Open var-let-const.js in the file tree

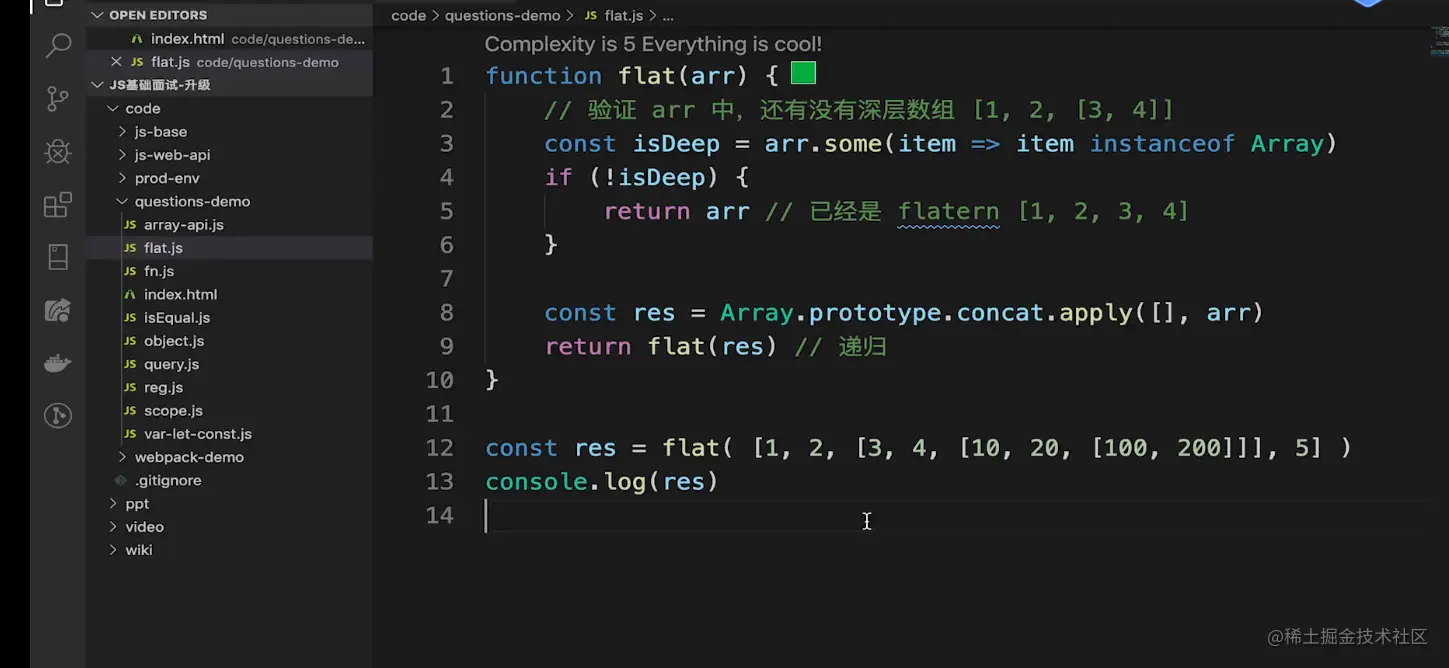click(230, 434)
